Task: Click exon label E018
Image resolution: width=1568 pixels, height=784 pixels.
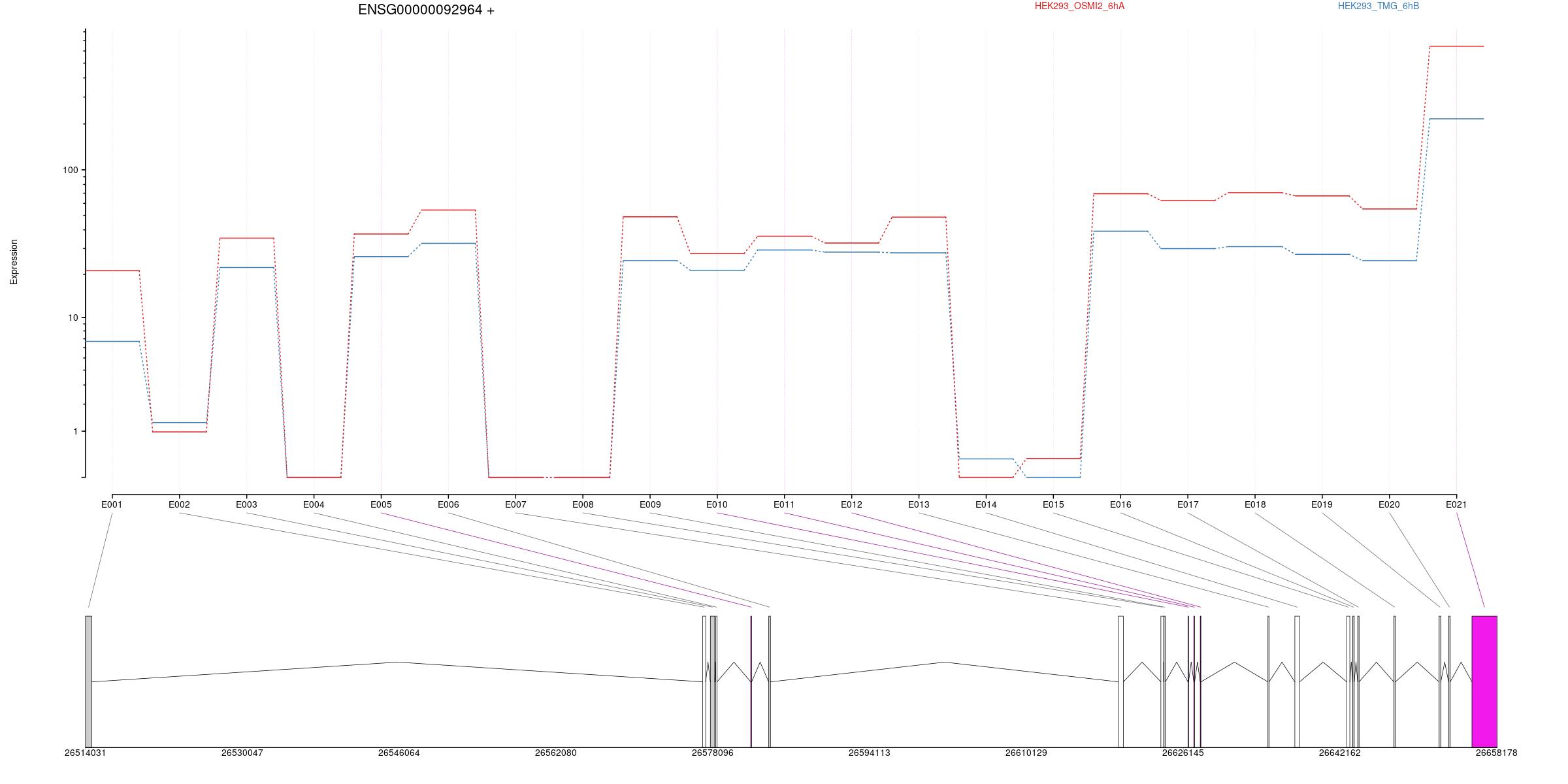Action: [x=1255, y=504]
